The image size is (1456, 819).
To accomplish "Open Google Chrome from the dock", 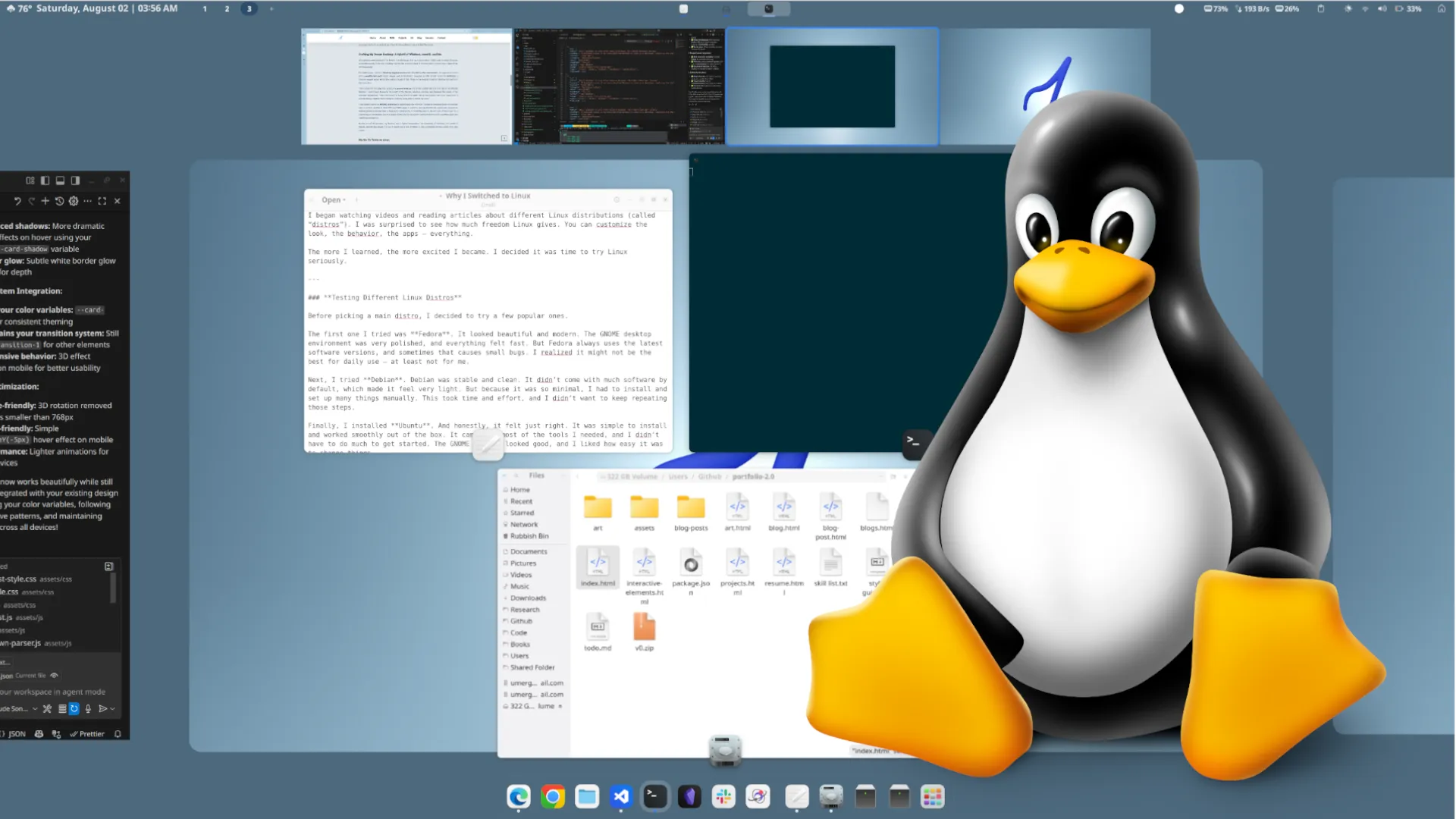I will pos(552,796).
